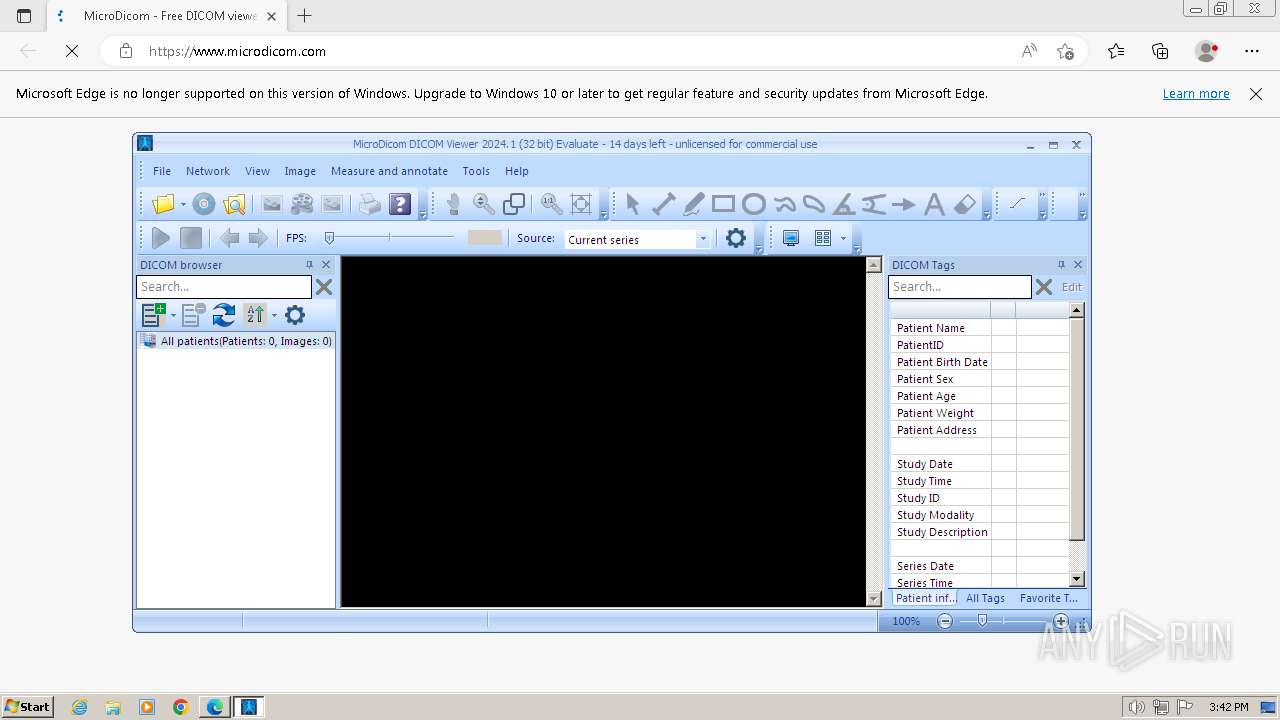Expand the add patient dropdown arrow

(x=173, y=315)
